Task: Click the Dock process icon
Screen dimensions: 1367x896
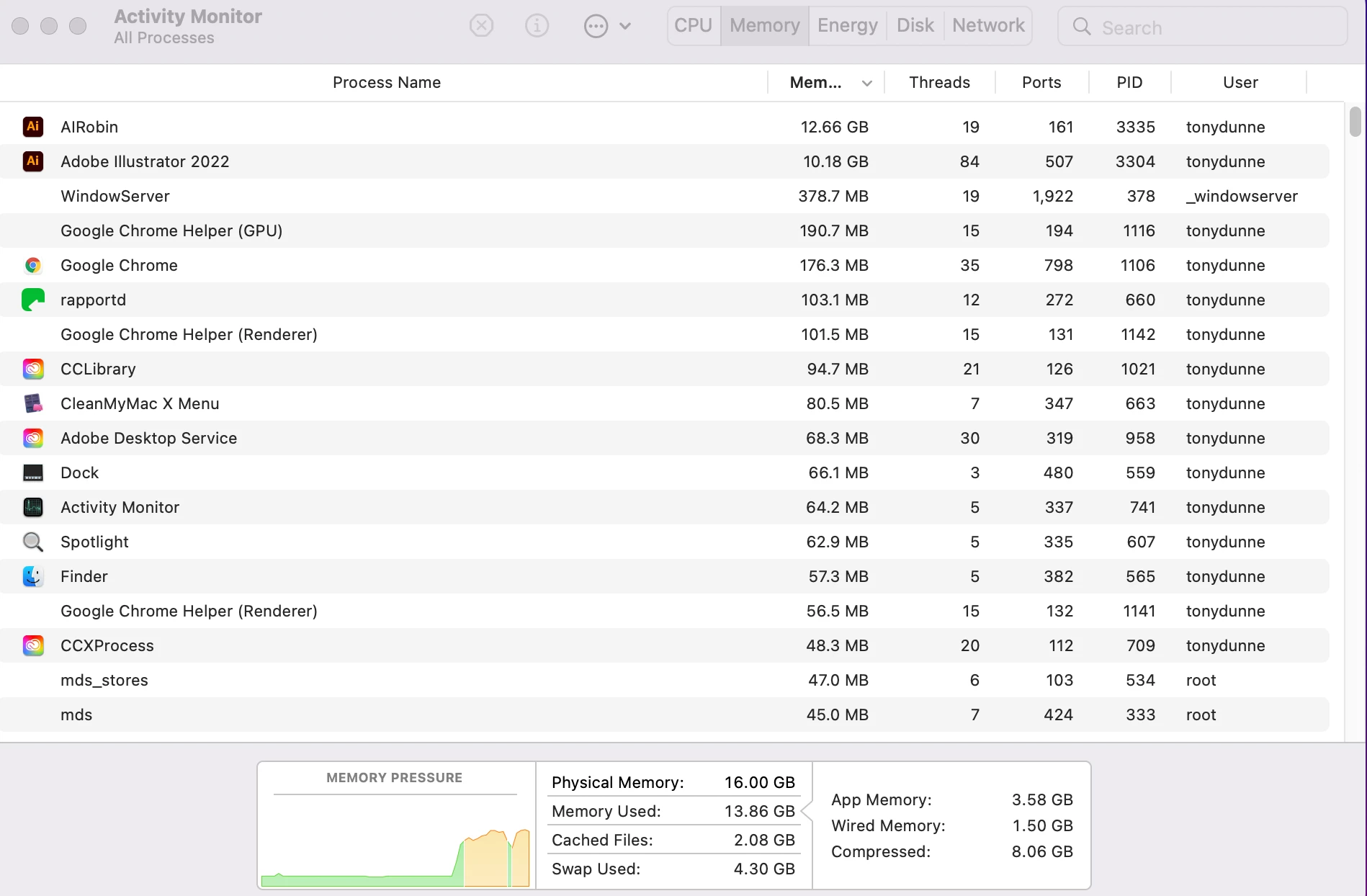Action: (x=33, y=472)
